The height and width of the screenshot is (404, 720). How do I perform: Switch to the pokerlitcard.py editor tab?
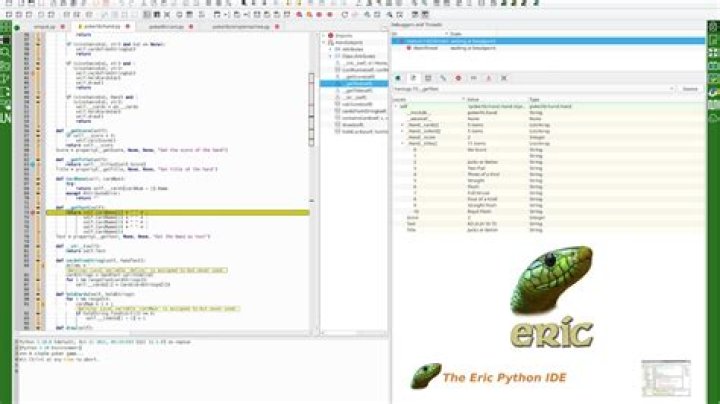166,27
